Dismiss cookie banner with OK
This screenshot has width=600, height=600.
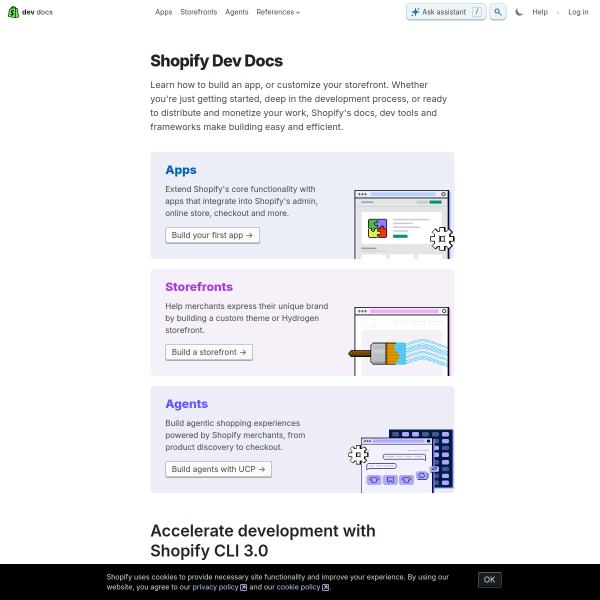(489, 580)
